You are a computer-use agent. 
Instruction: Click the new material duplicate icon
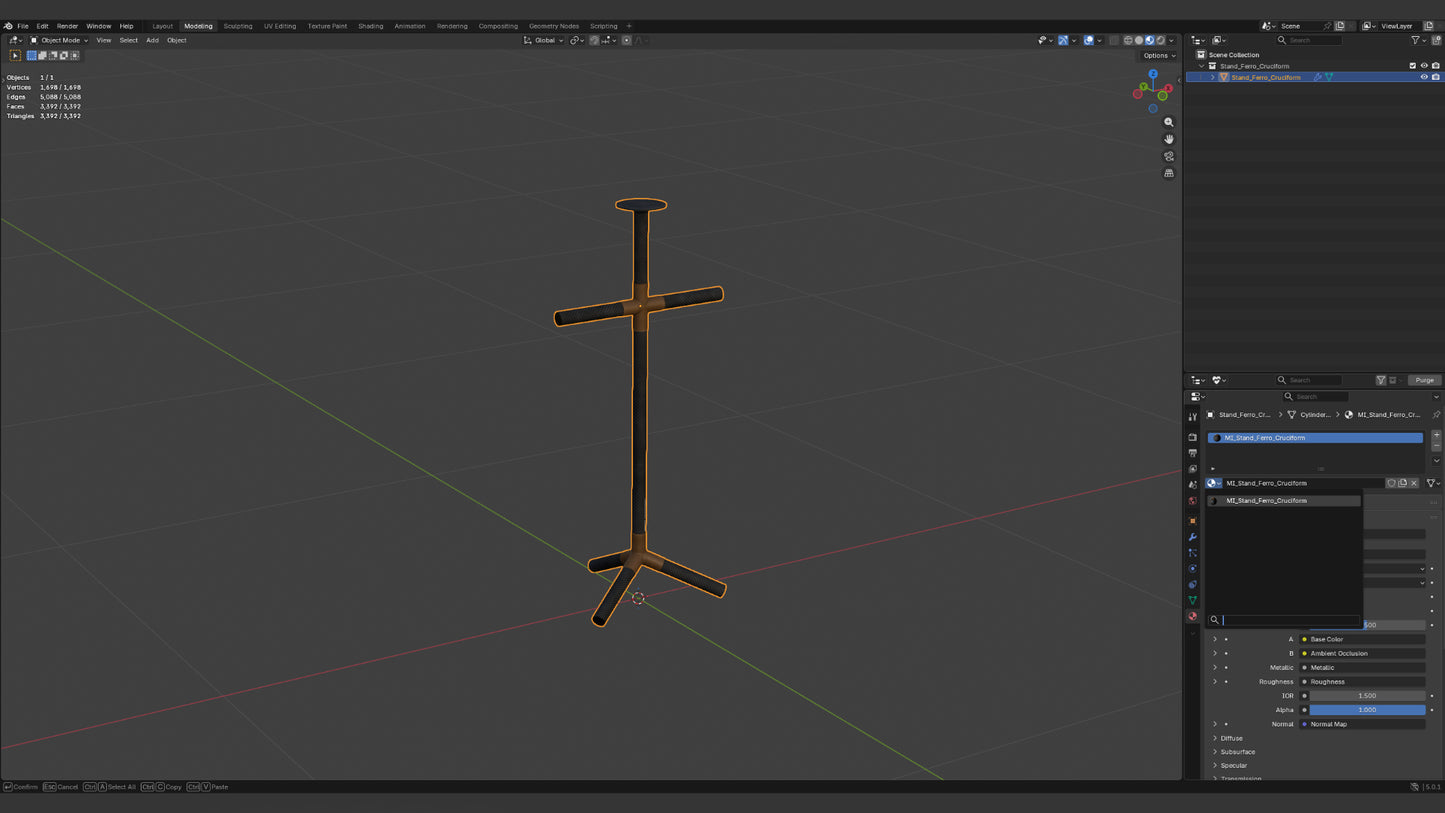click(x=1402, y=483)
